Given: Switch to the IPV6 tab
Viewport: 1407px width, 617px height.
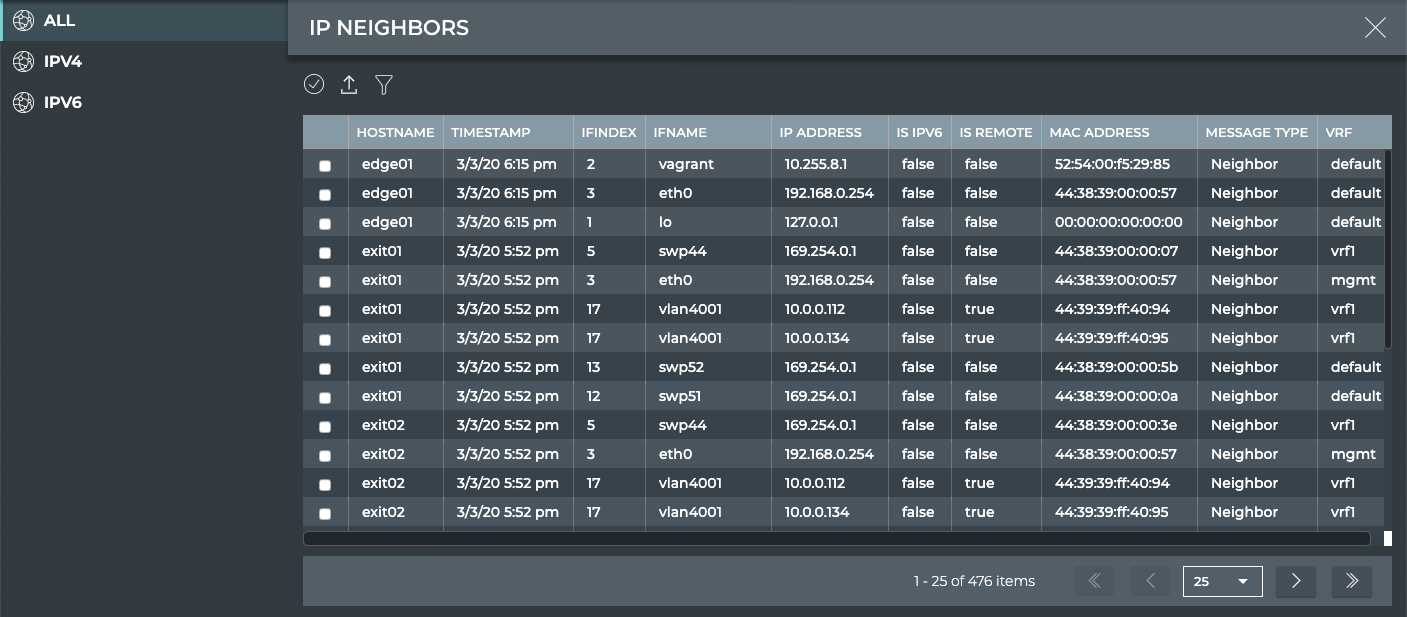Looking at the screenshot, I should coord(62,102).
